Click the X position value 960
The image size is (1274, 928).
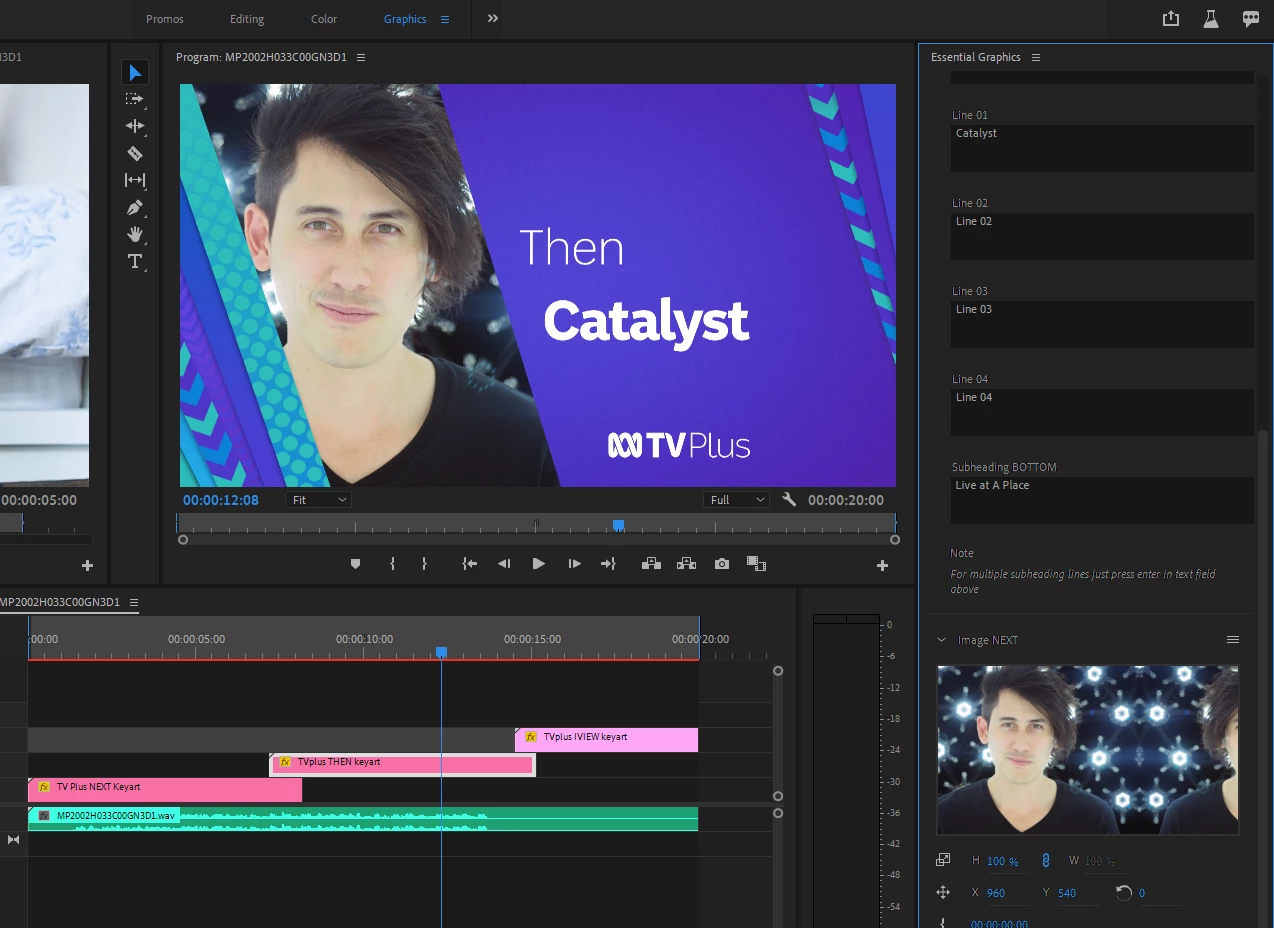995,893
